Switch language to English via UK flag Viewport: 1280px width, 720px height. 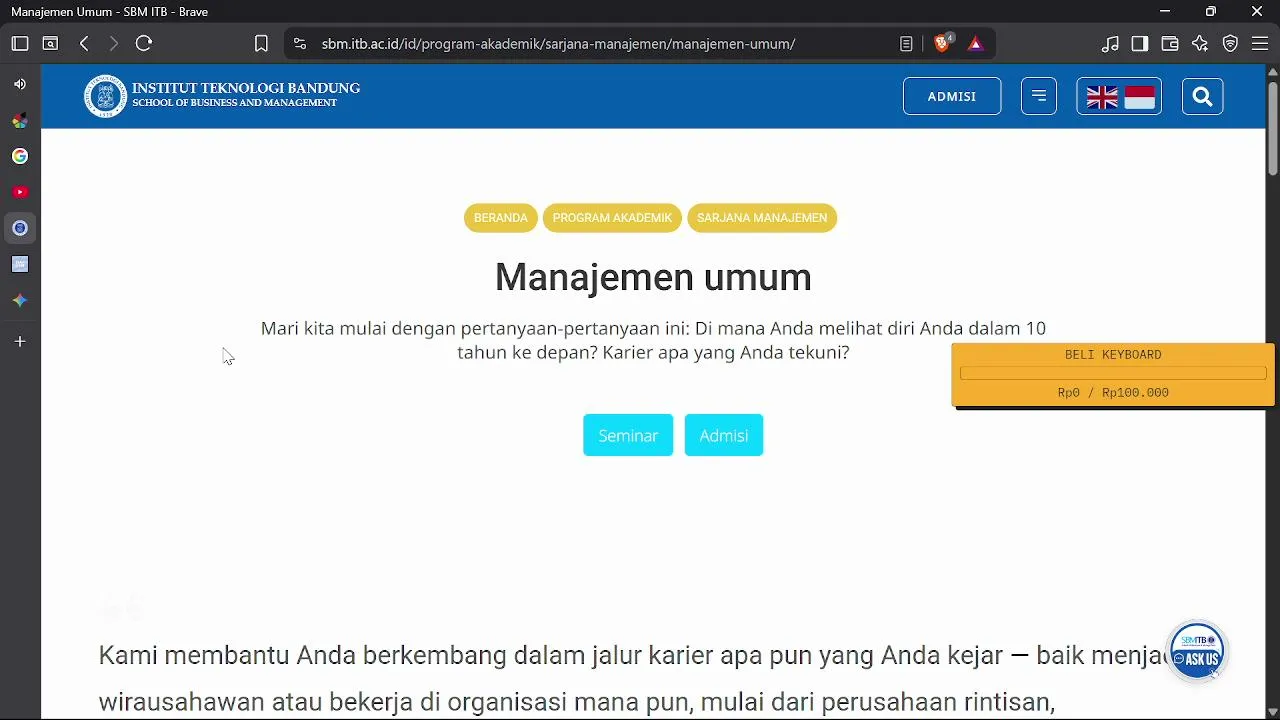[1102, 97]
